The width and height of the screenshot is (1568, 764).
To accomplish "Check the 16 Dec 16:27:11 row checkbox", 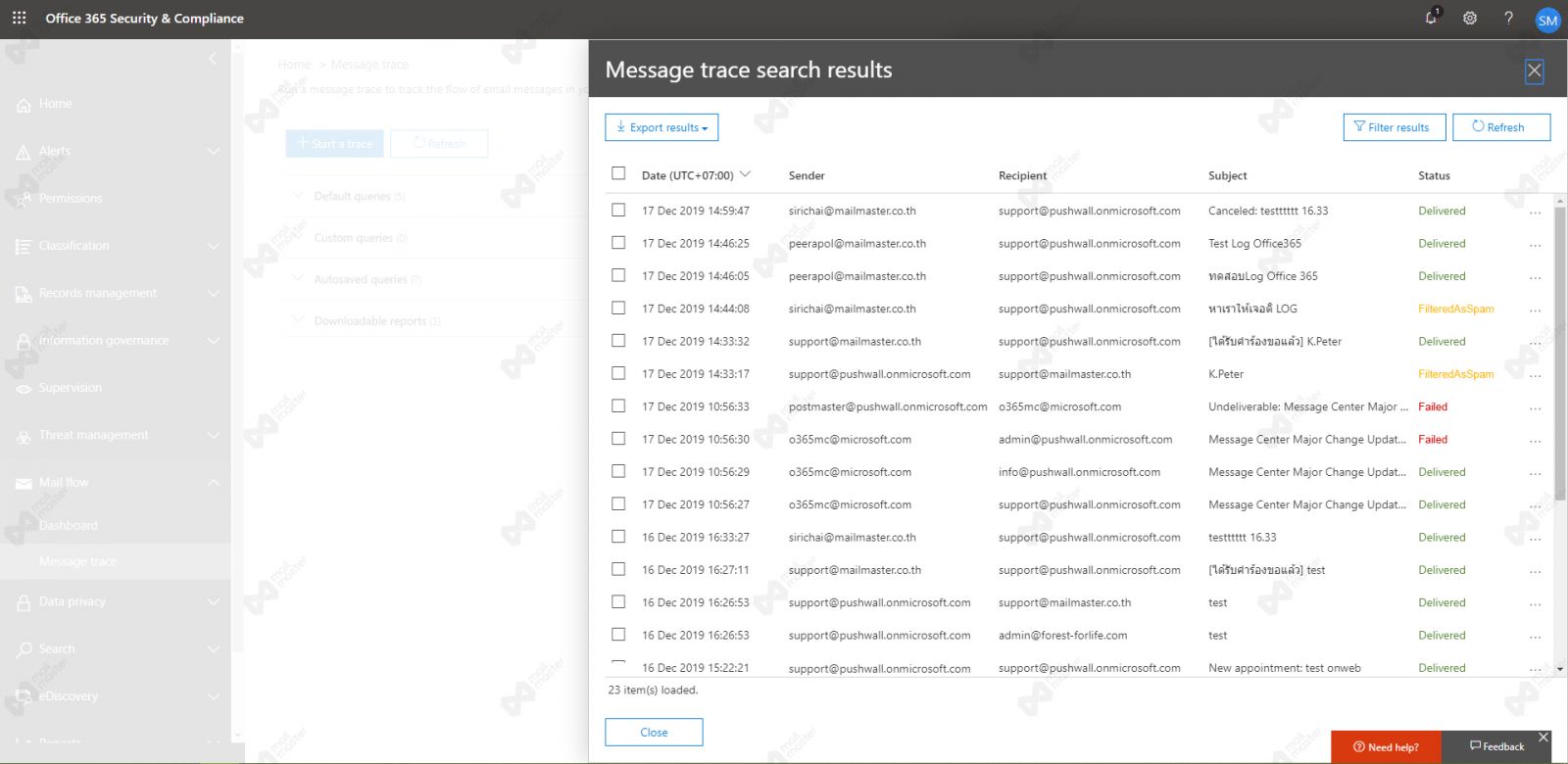I will pos(618,569).
